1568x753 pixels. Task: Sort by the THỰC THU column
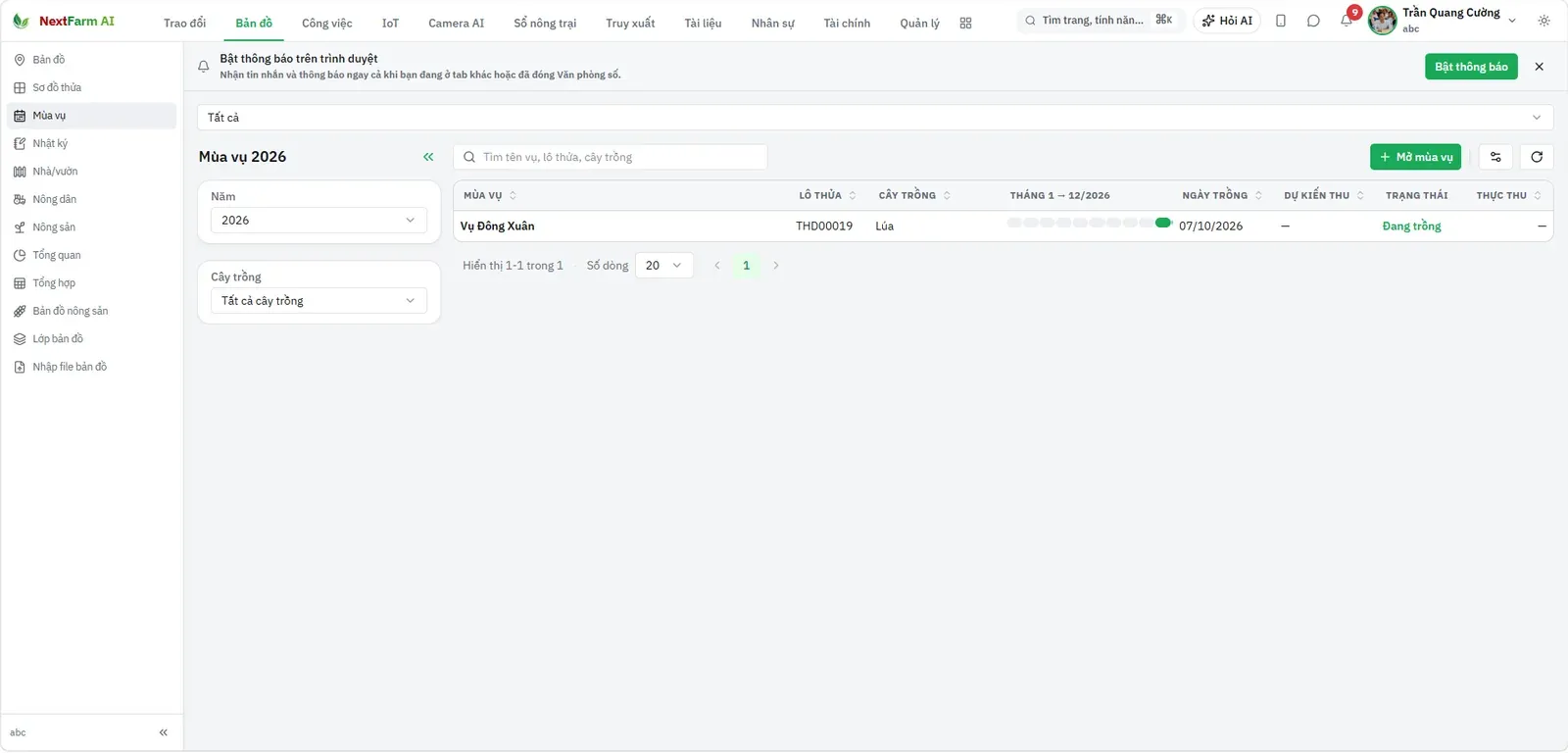[x=1509, y=195]
